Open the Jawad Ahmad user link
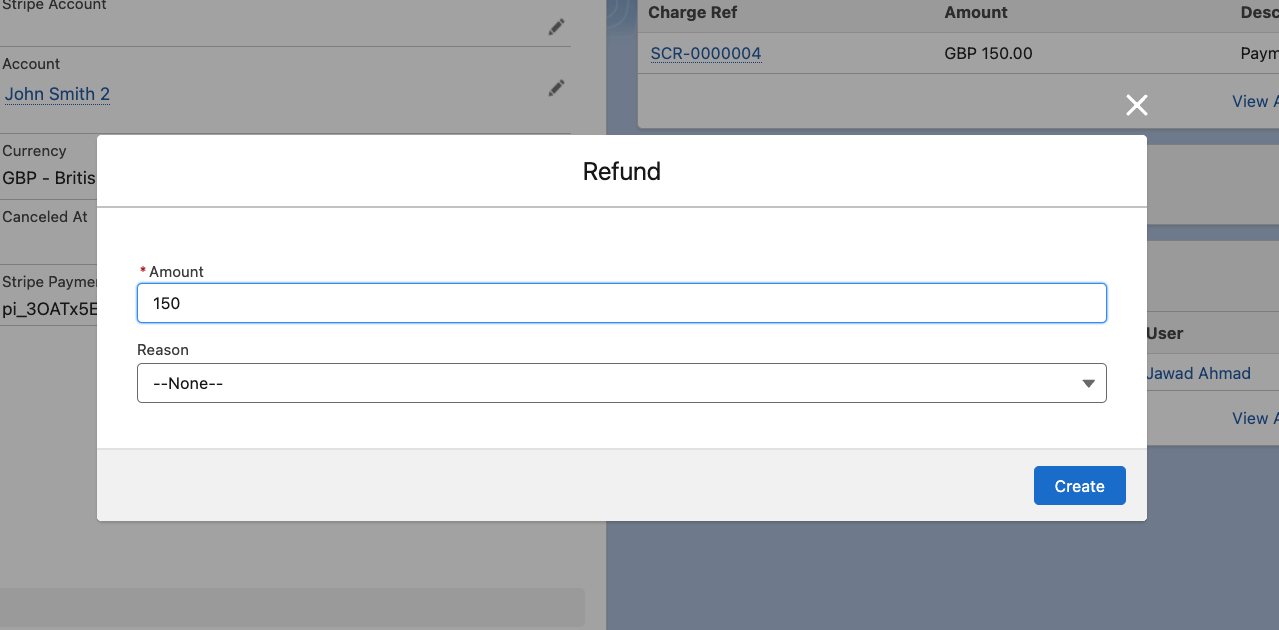This screenshot has width=1279, height=630. 1198,373
